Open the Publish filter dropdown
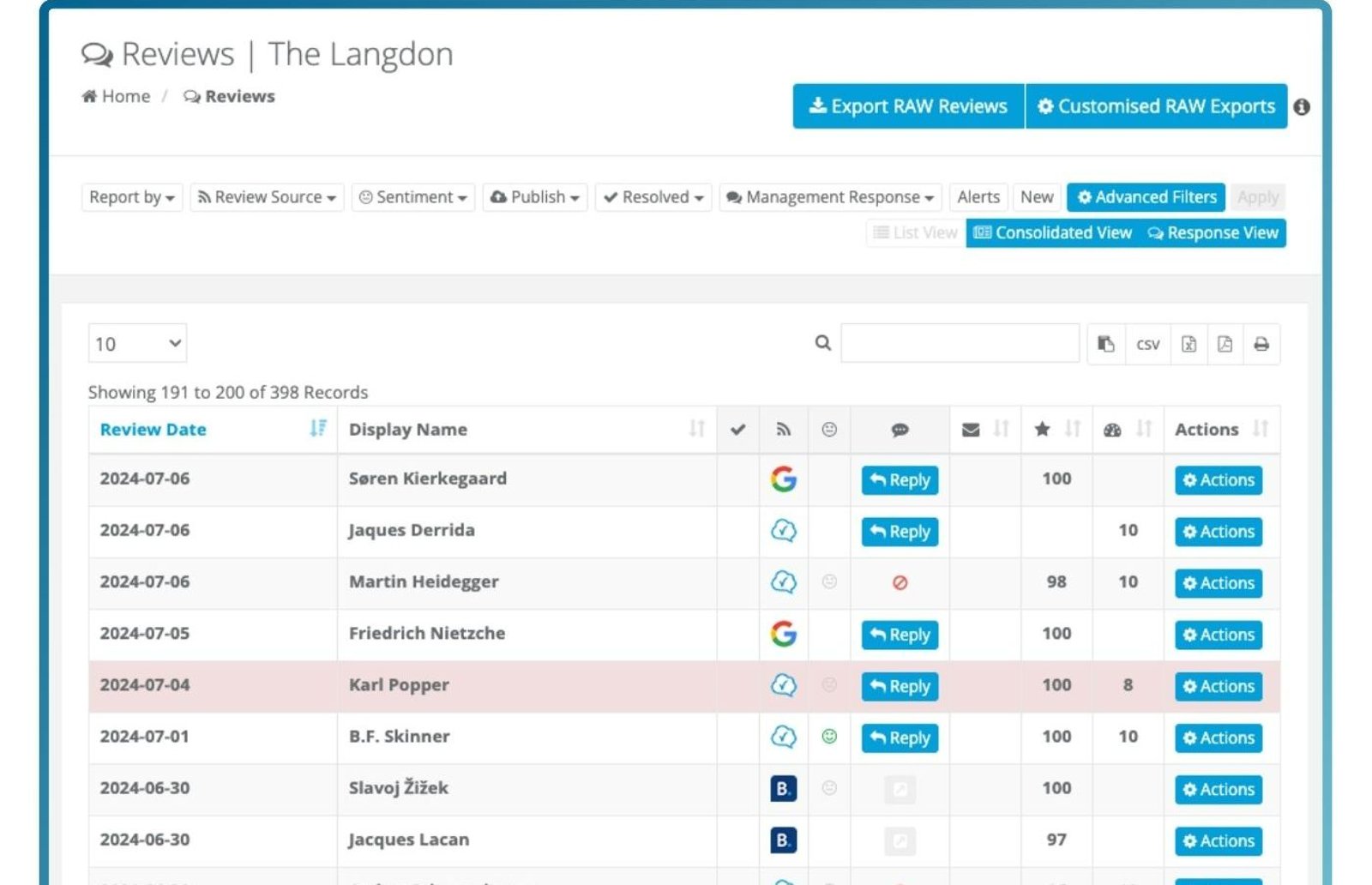 pyautogui.click(x=534, y=197)
